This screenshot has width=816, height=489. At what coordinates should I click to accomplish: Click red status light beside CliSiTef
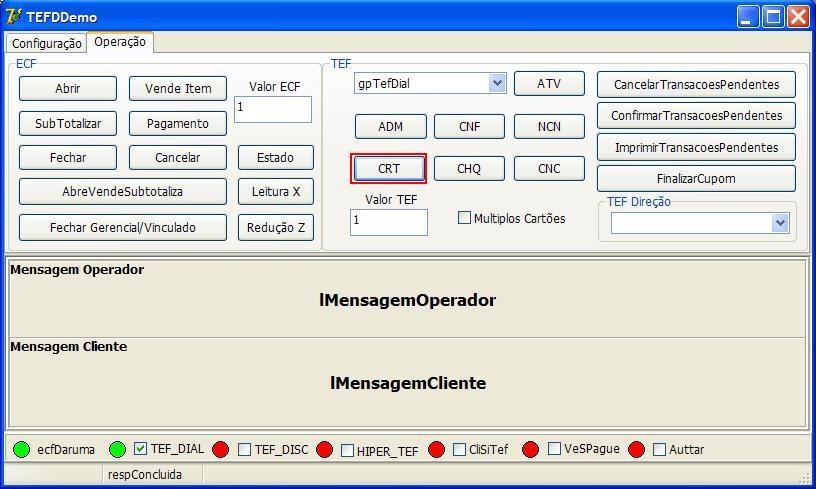point(436,449)
